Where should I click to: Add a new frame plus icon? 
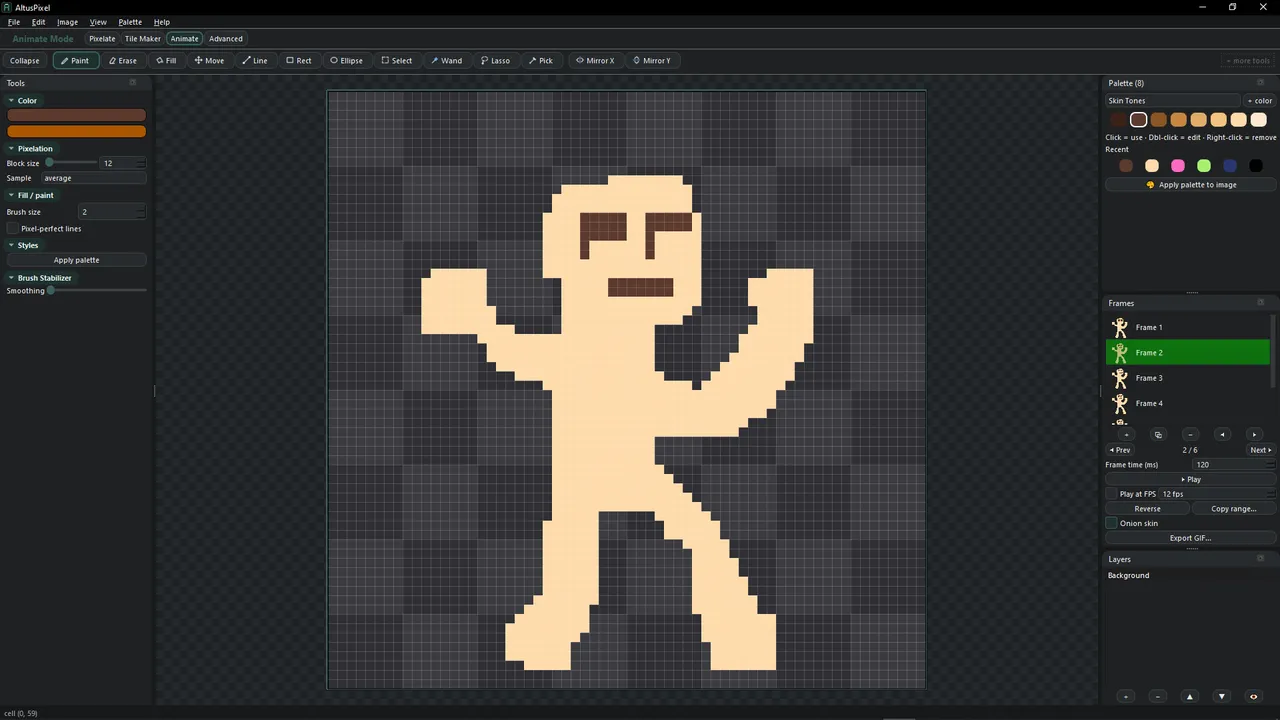[x=1126, y=435]
